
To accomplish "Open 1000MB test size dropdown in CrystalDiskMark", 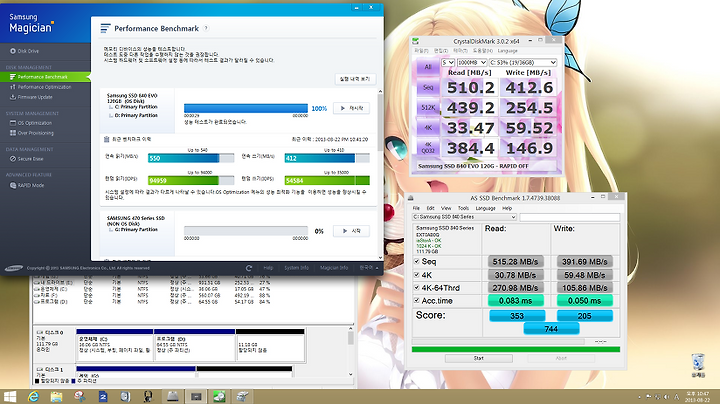I will (x=472, y=62).
